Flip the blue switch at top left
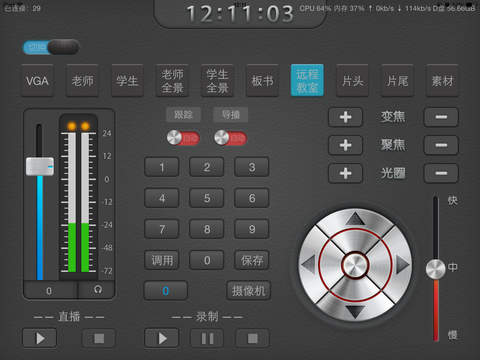The height and width of the screenshot is (360, 480). click(x=51, y=47)
